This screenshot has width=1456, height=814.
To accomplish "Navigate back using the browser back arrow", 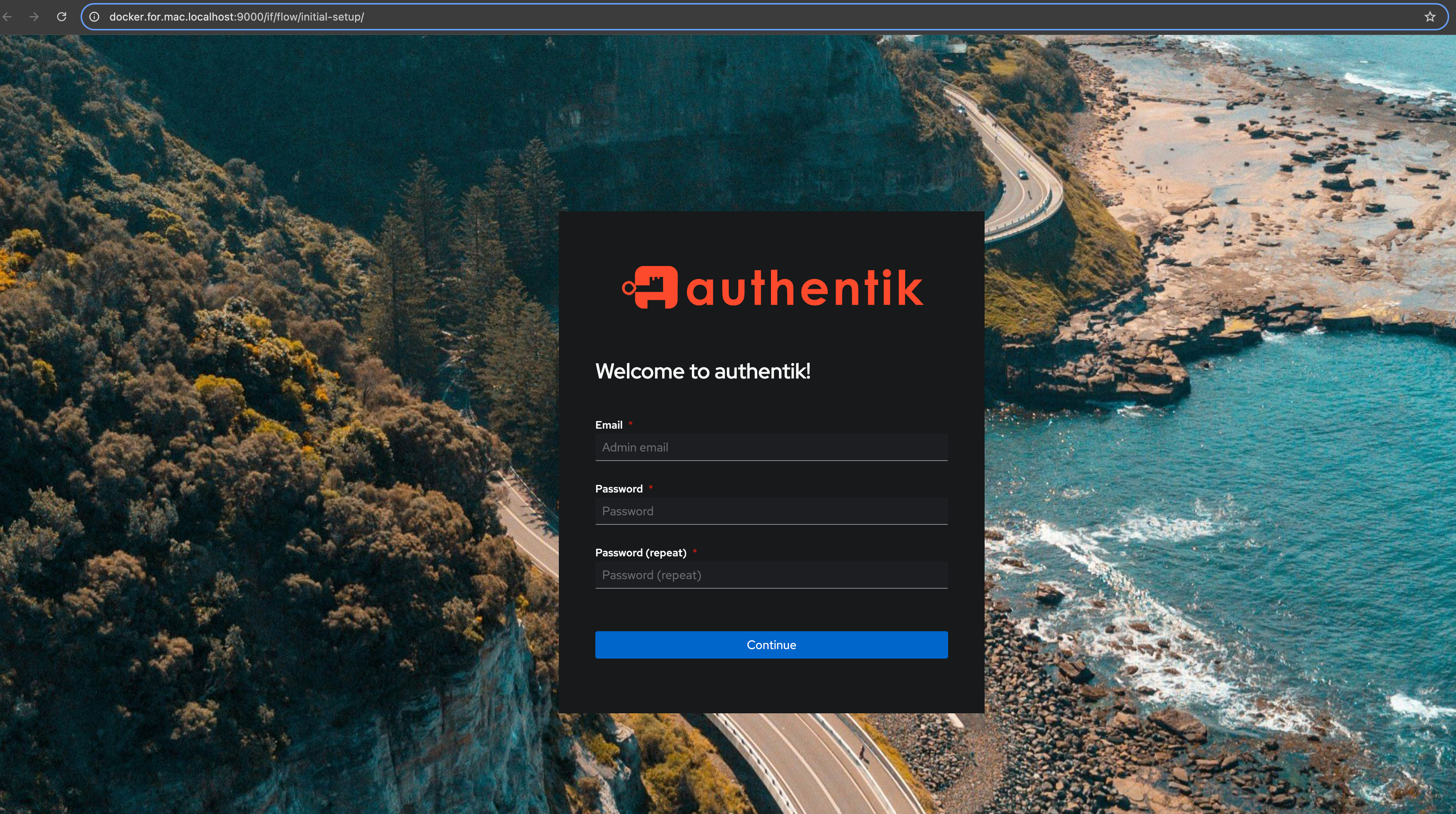I will click(7, 17).
